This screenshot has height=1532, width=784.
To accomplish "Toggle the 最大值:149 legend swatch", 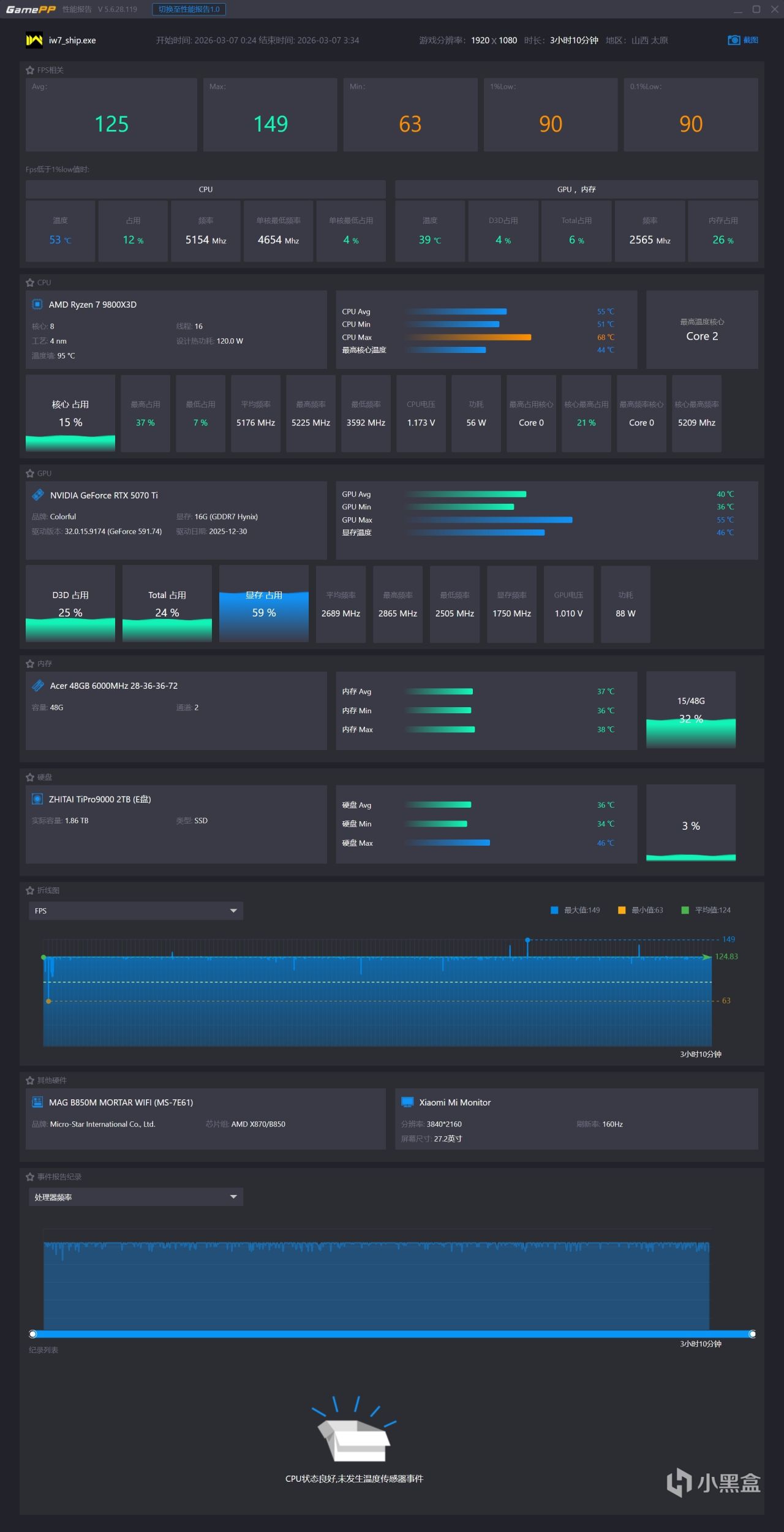I will pos(554,910).
